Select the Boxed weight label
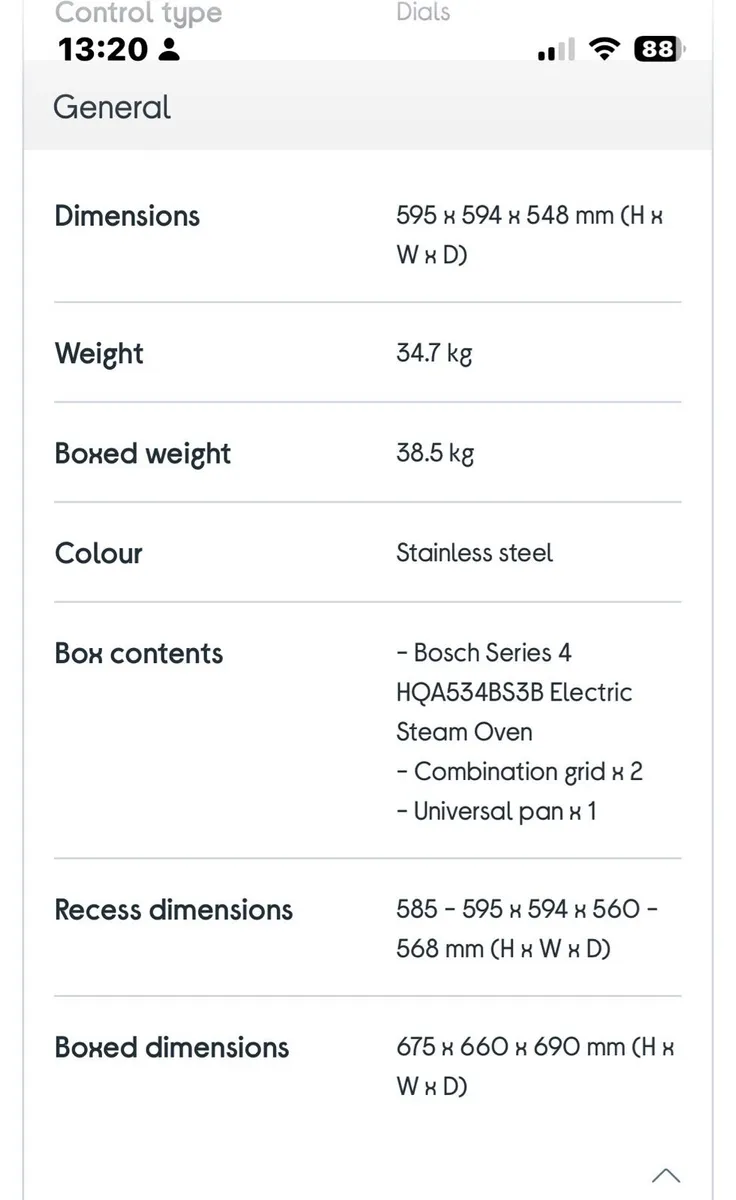This screenshot has height=1200, width=736. tap(143, 453)
